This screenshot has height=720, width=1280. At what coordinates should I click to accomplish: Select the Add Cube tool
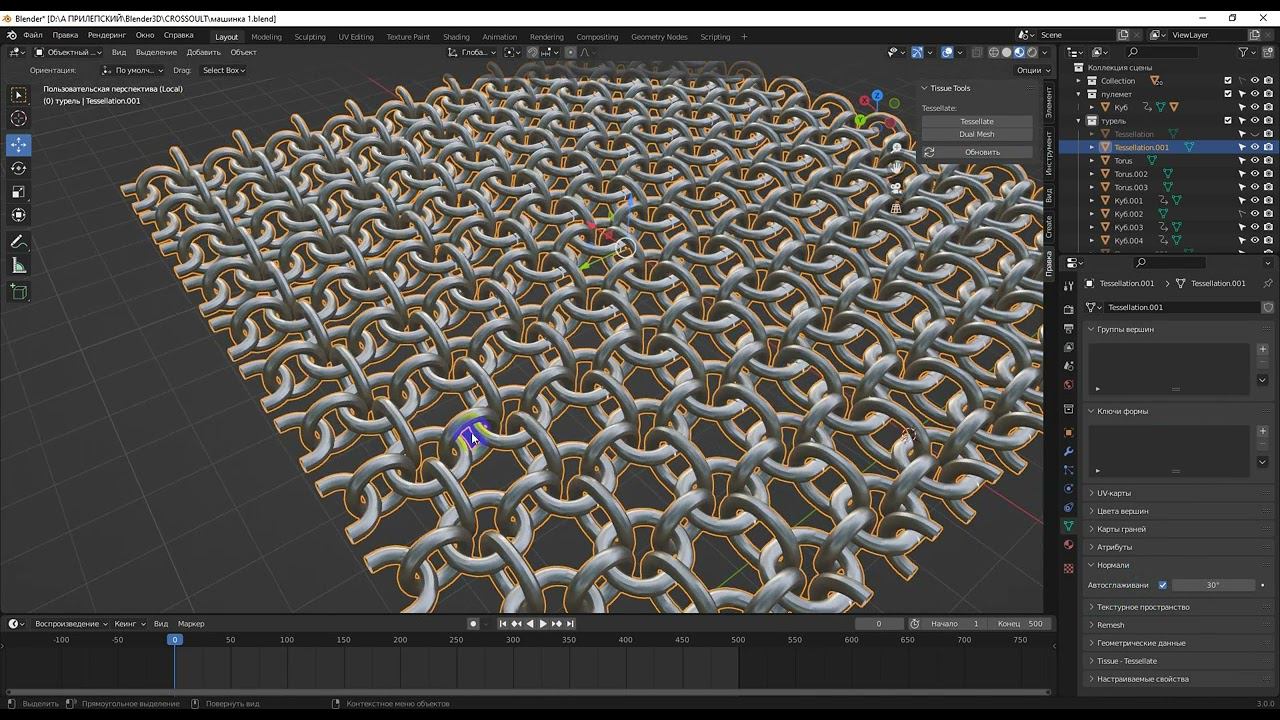coord(19,292)
